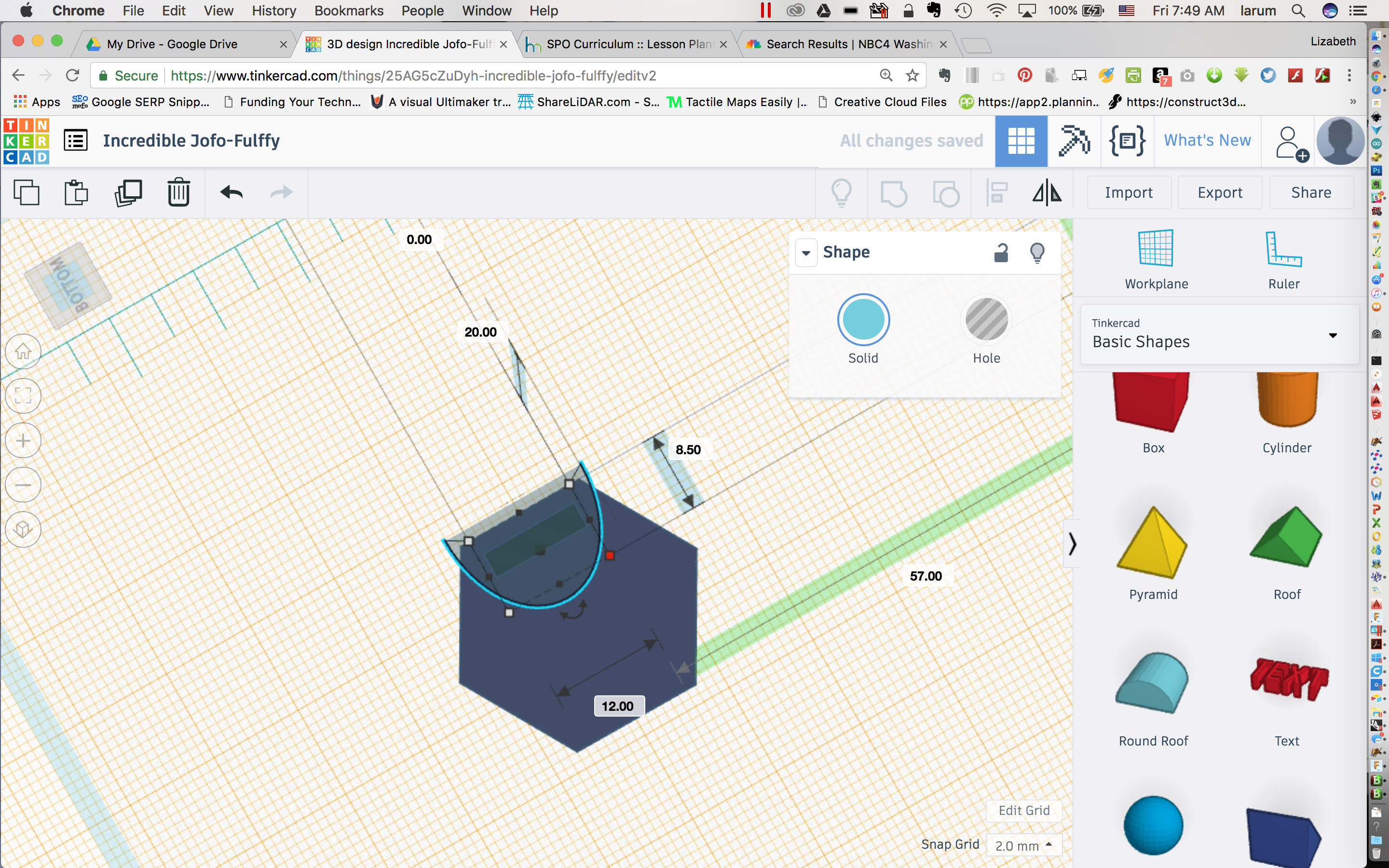Switch to 3D design grid view

click(x=1021, y=141)
